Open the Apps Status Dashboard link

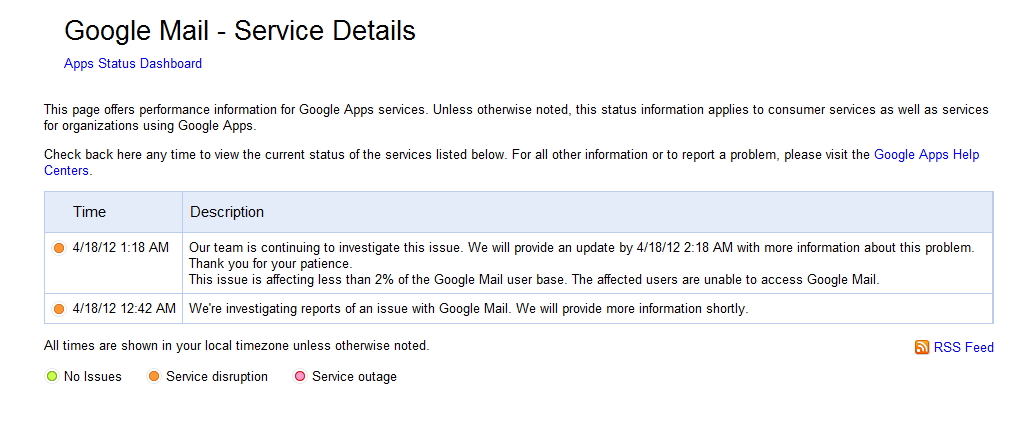click(133, 64)
